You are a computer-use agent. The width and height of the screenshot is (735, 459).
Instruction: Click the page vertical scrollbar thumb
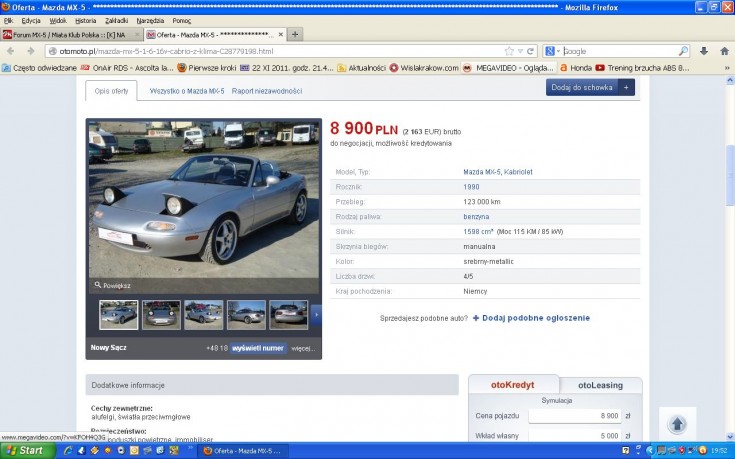coord(730,175)
